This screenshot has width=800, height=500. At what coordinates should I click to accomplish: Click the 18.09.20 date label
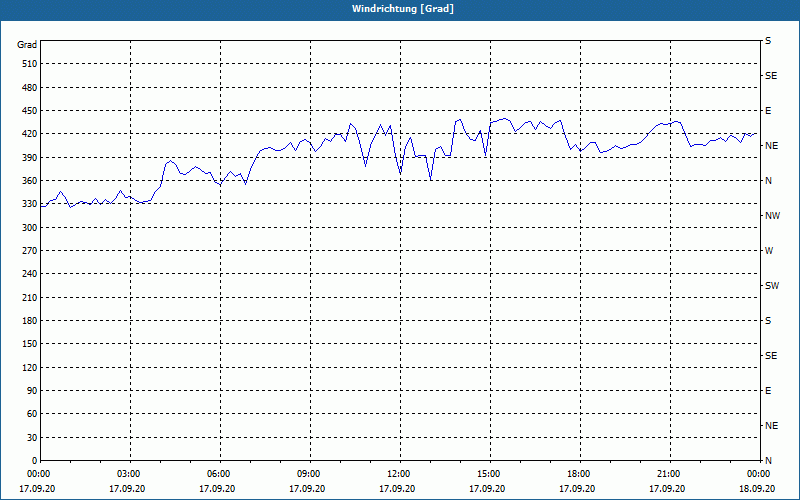click(x=757, y=489)
